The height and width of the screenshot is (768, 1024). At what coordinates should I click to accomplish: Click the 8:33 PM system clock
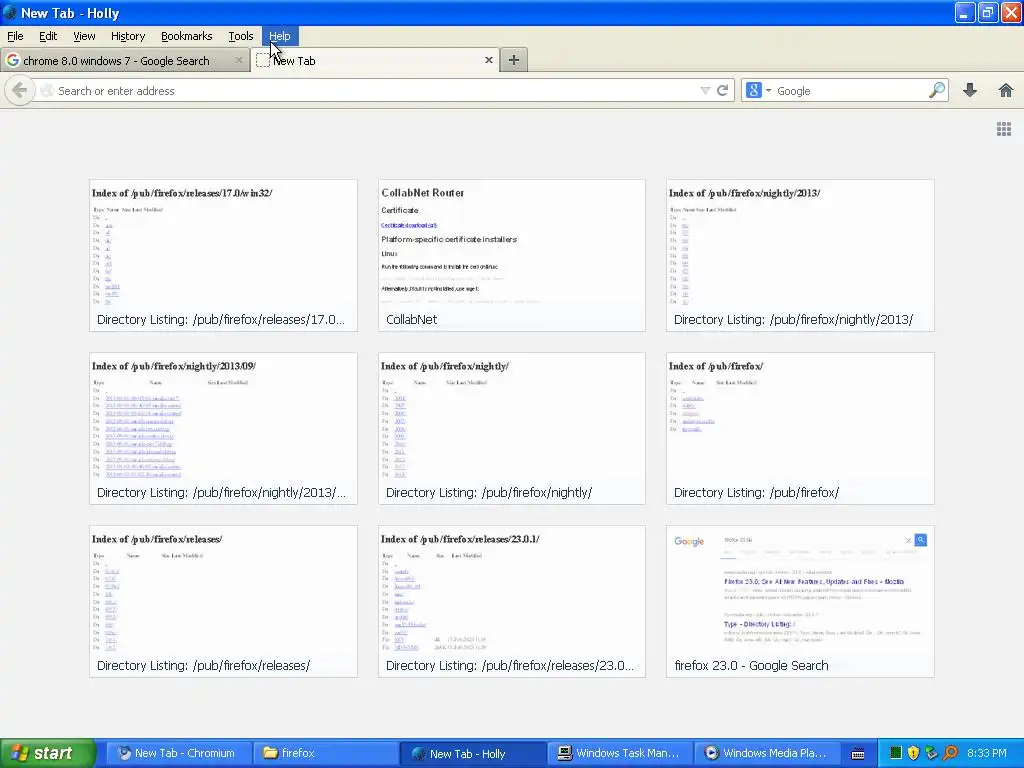click(987, 753)
